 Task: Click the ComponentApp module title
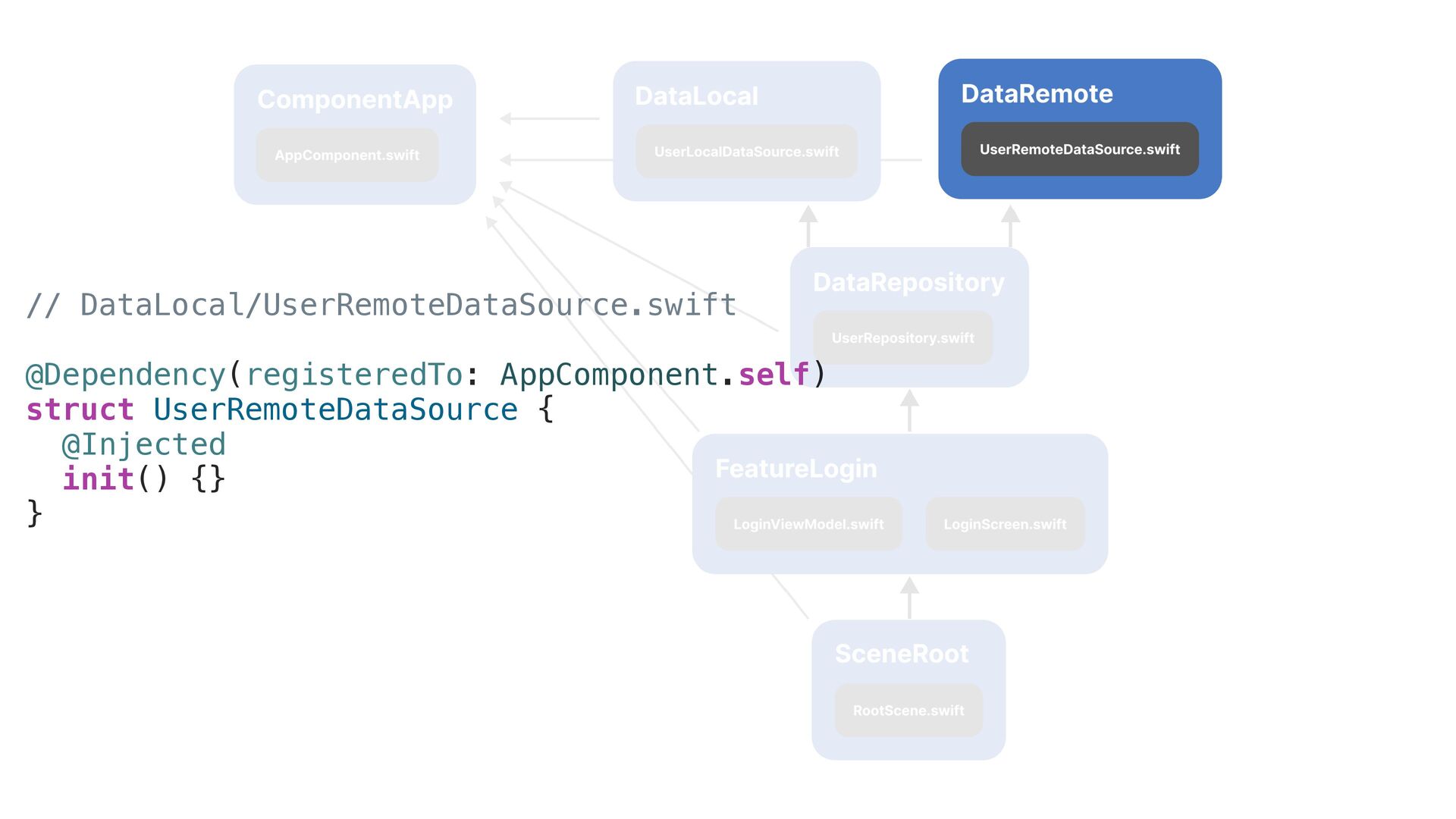click(x=354, y=99)
